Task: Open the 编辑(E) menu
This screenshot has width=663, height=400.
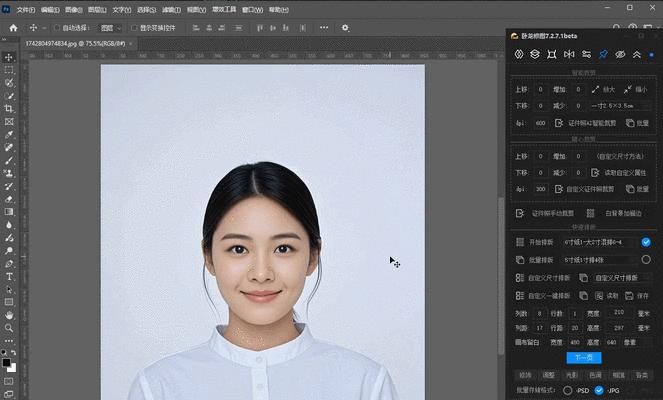Action: click(x=50, y=9)
